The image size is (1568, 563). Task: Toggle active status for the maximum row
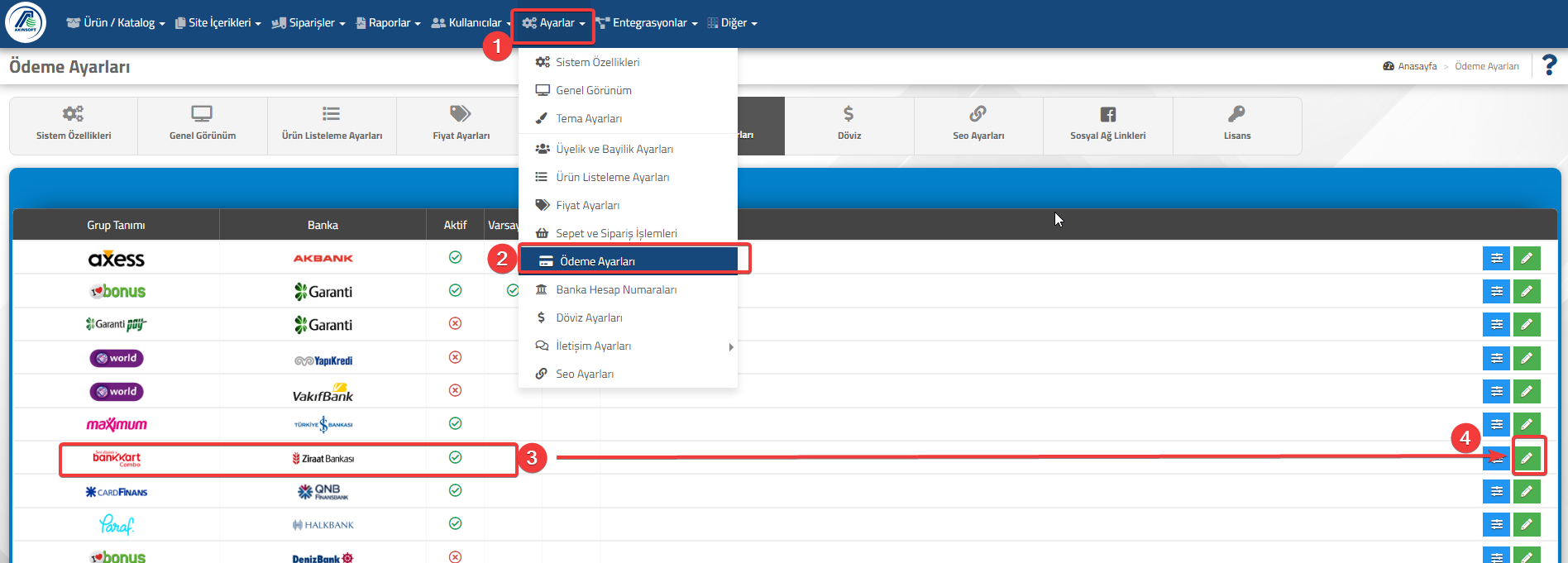[455, 423]
